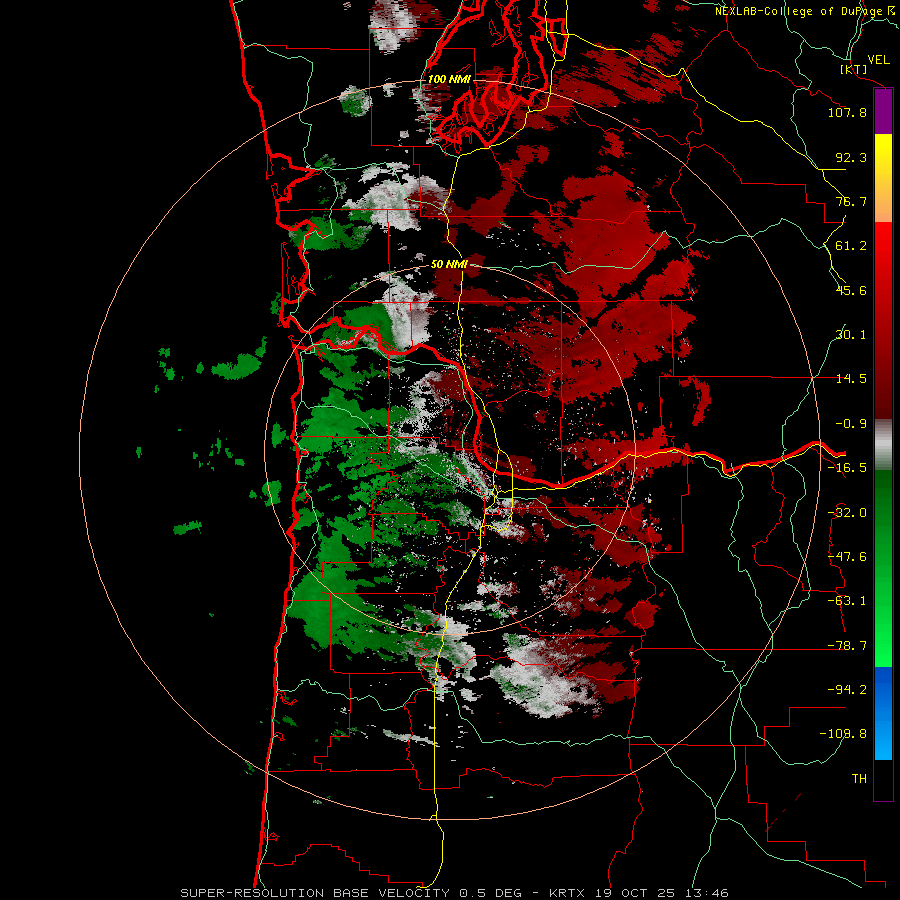The width and height of the screenshot is (900, 900).
Task: Click the 100 NMI range ring label
Action: [449, 79]
